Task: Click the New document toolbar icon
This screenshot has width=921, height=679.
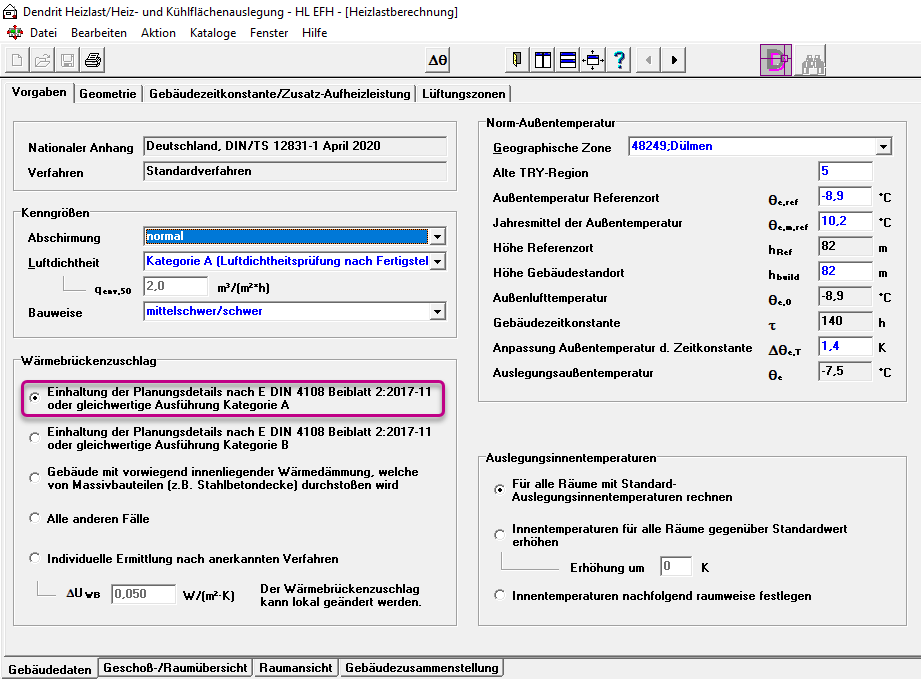Action: pyautogui.click(x=17, y=60)
